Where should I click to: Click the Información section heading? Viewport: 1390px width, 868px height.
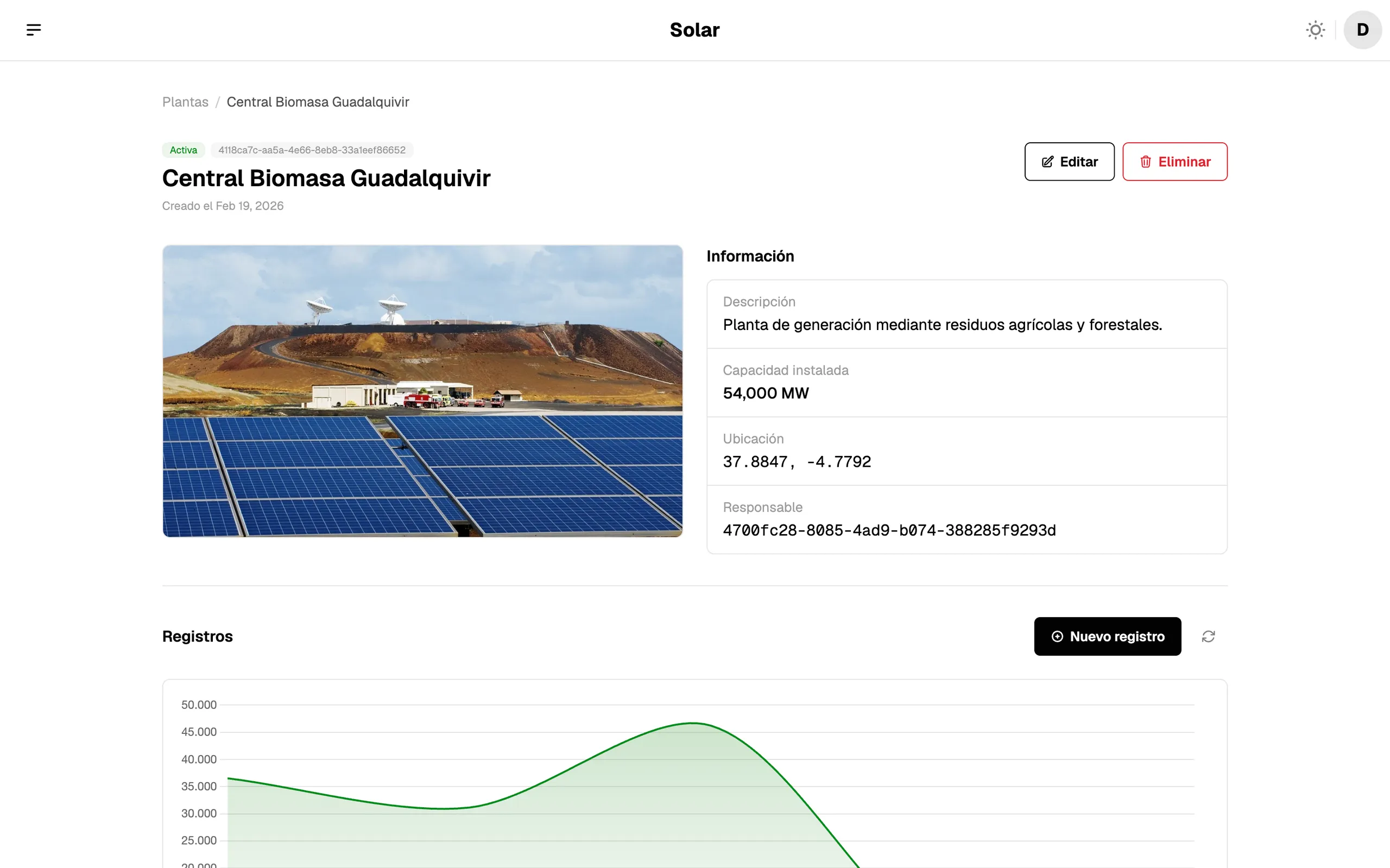click(x=750, y=257)
